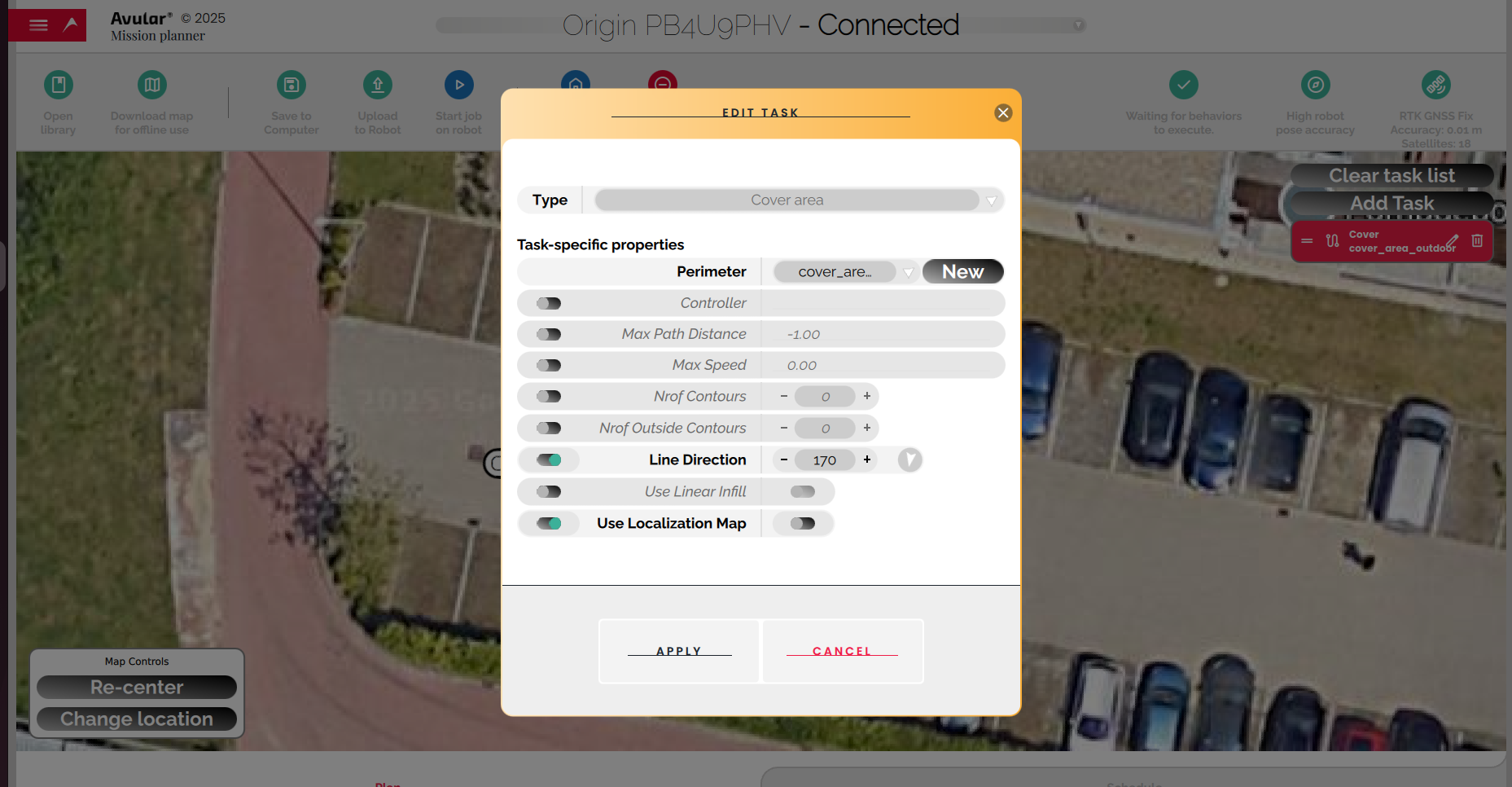Click the Save to Computer icon
Screen dimensions: 1512x787
[x=291, y=85]
